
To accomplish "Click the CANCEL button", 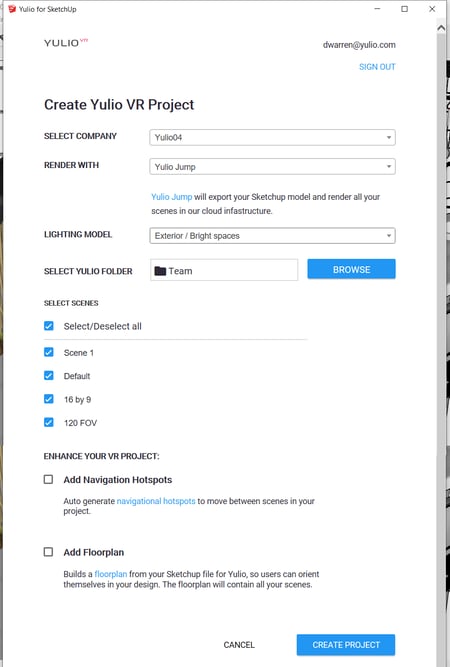I will click(x=239, y=645).
